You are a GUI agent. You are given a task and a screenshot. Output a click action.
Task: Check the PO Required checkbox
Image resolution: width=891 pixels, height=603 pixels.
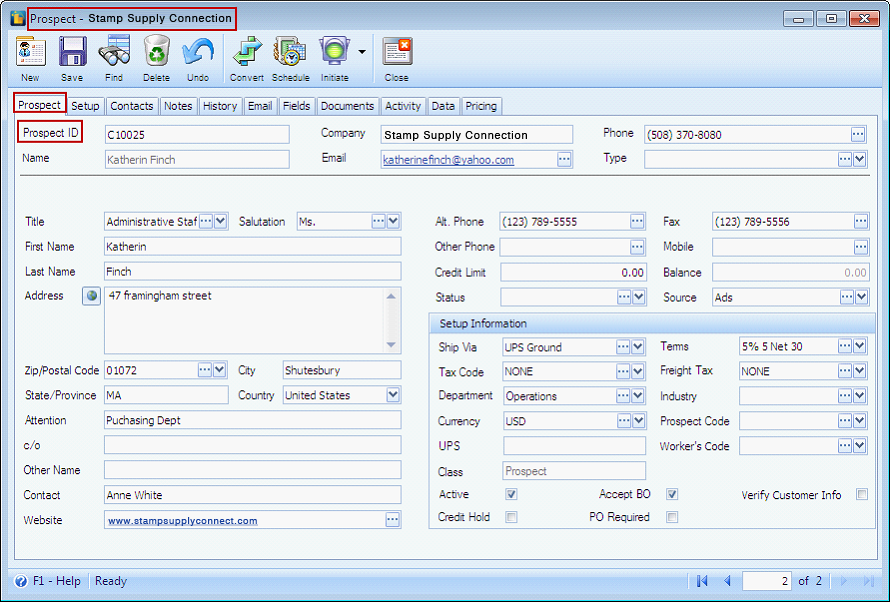(672, 517)
